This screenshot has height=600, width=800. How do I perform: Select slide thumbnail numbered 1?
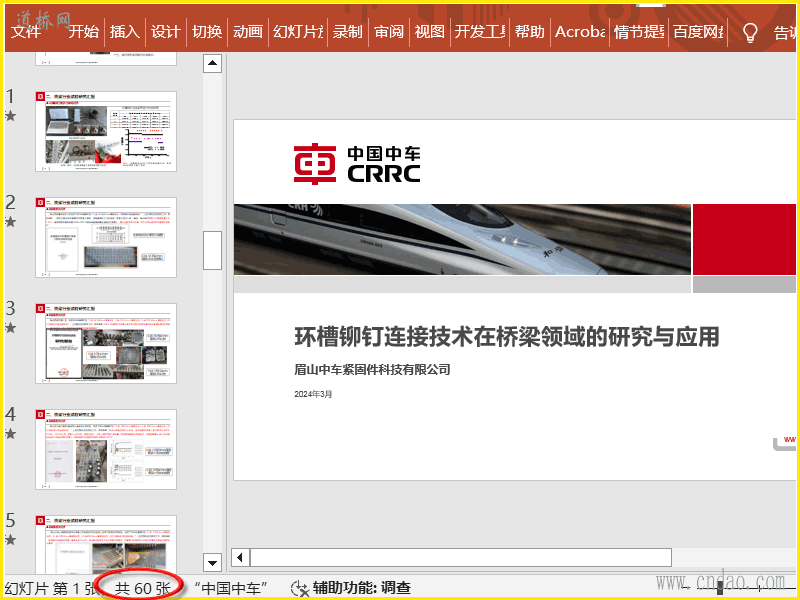(x=106, y=132)
